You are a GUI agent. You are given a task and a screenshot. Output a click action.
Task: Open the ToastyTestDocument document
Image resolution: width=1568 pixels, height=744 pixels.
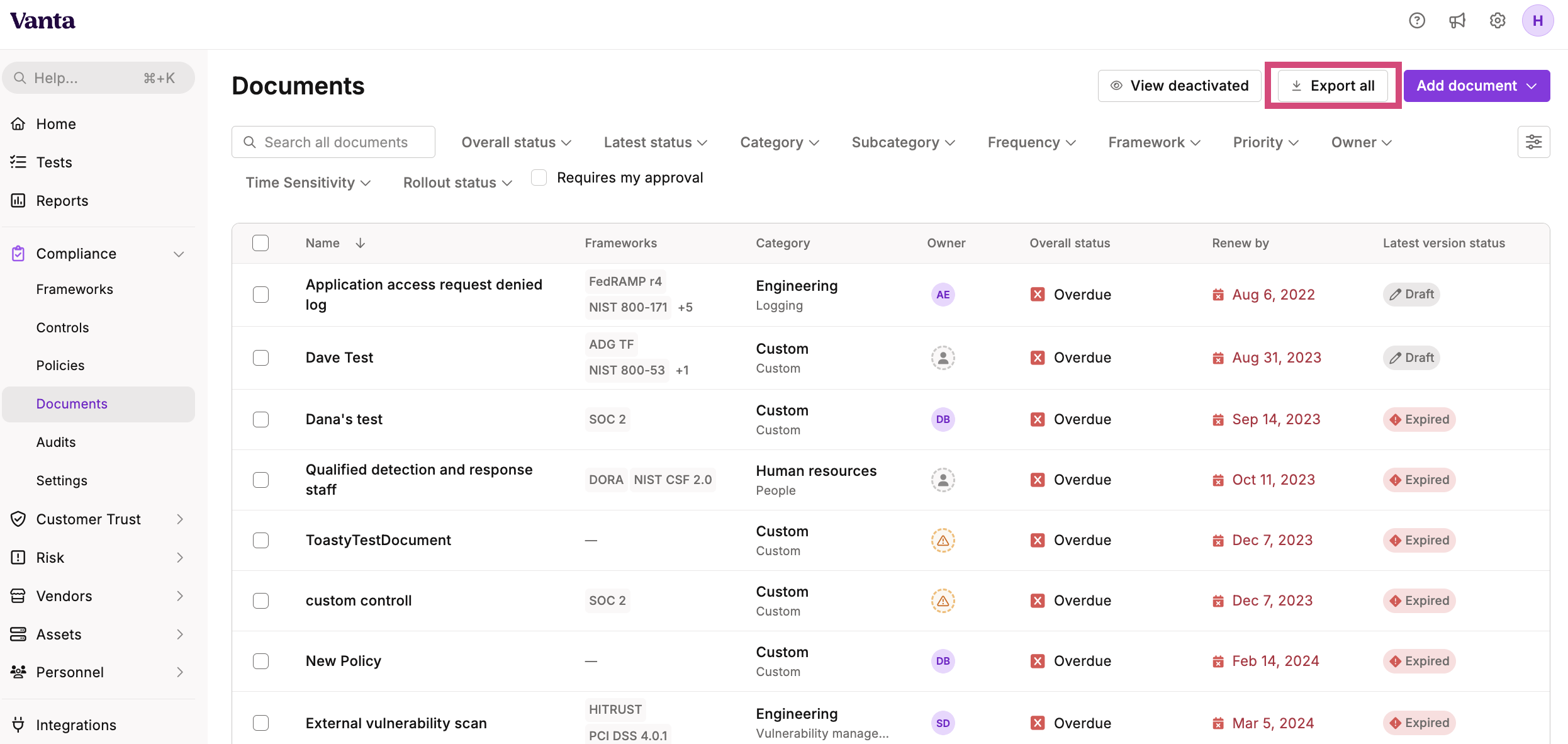[x=378, y=540]
